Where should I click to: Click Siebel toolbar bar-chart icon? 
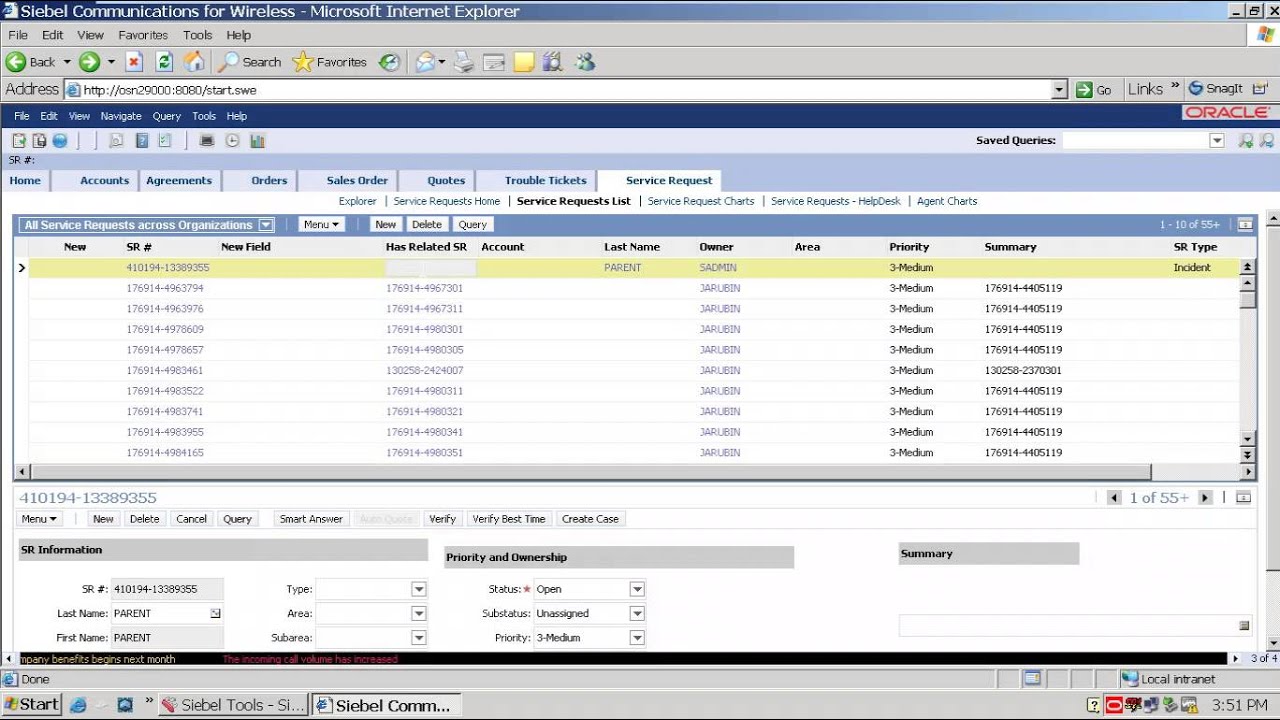click(257, 141)
